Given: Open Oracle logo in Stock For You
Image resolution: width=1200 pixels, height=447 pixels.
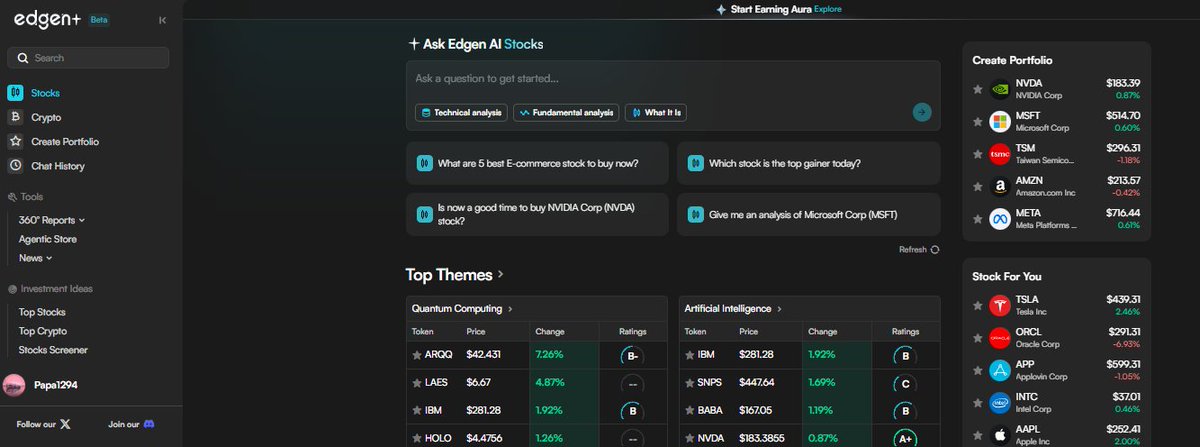Looking at the screenshot, I should [999, 338].
